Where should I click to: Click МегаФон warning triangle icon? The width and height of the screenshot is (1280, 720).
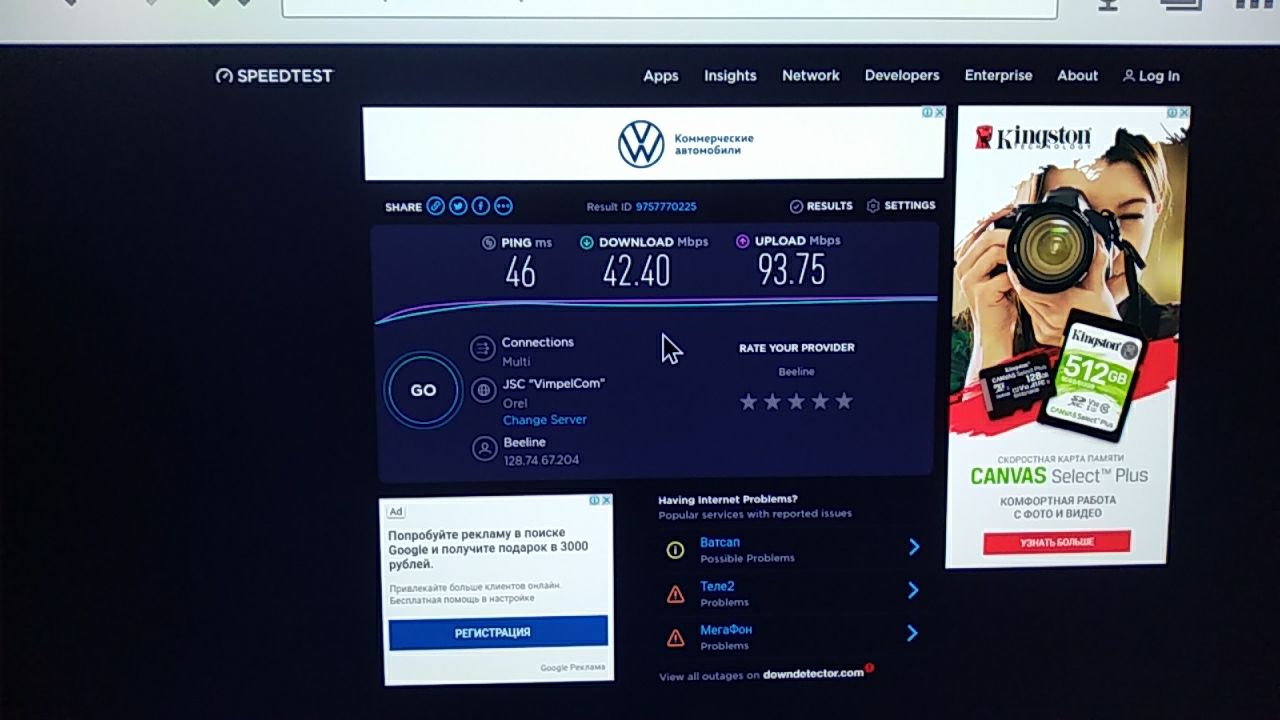point(675,637)
